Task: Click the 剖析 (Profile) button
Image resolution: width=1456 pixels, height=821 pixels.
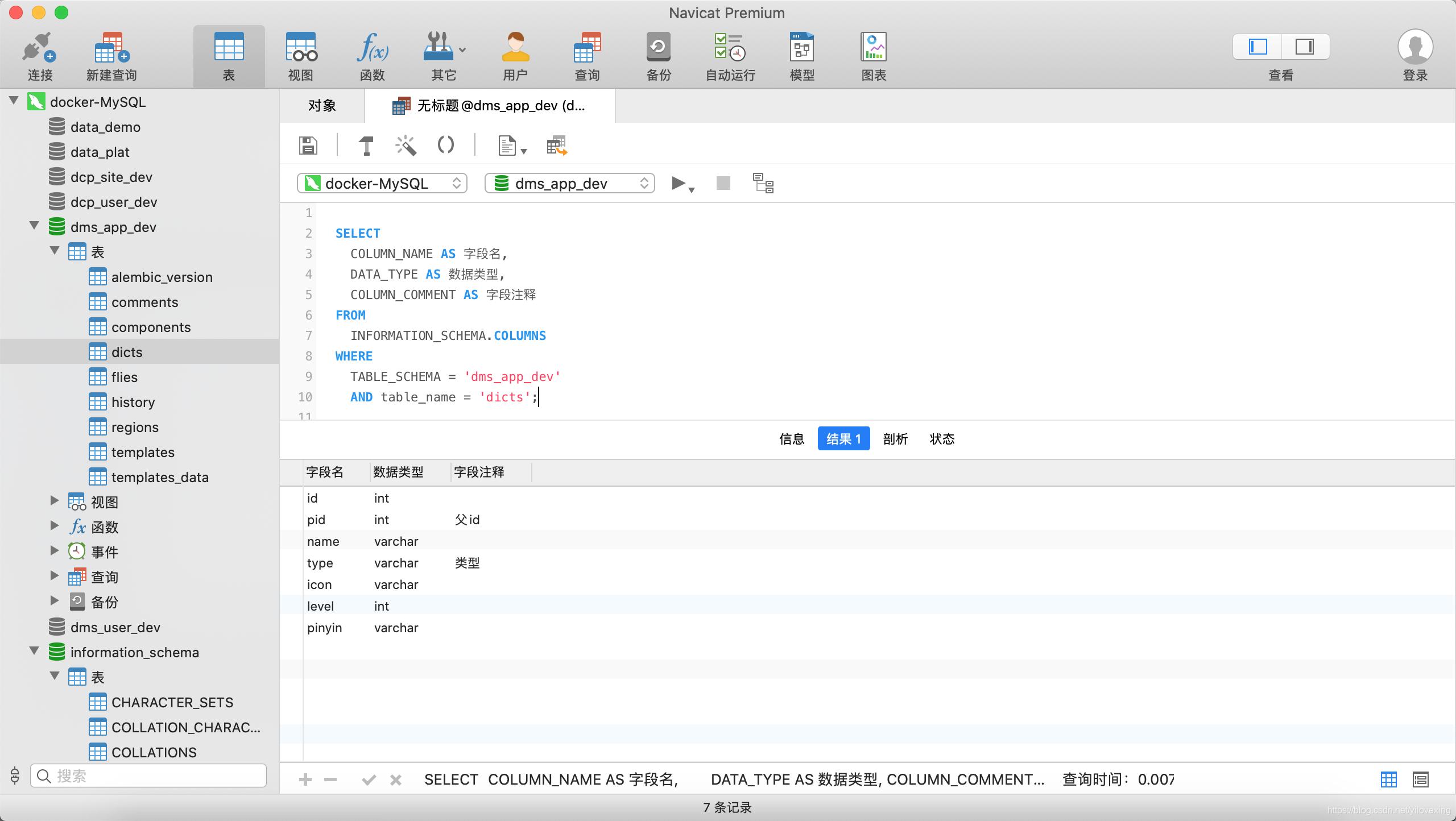Action: [894, 438]
